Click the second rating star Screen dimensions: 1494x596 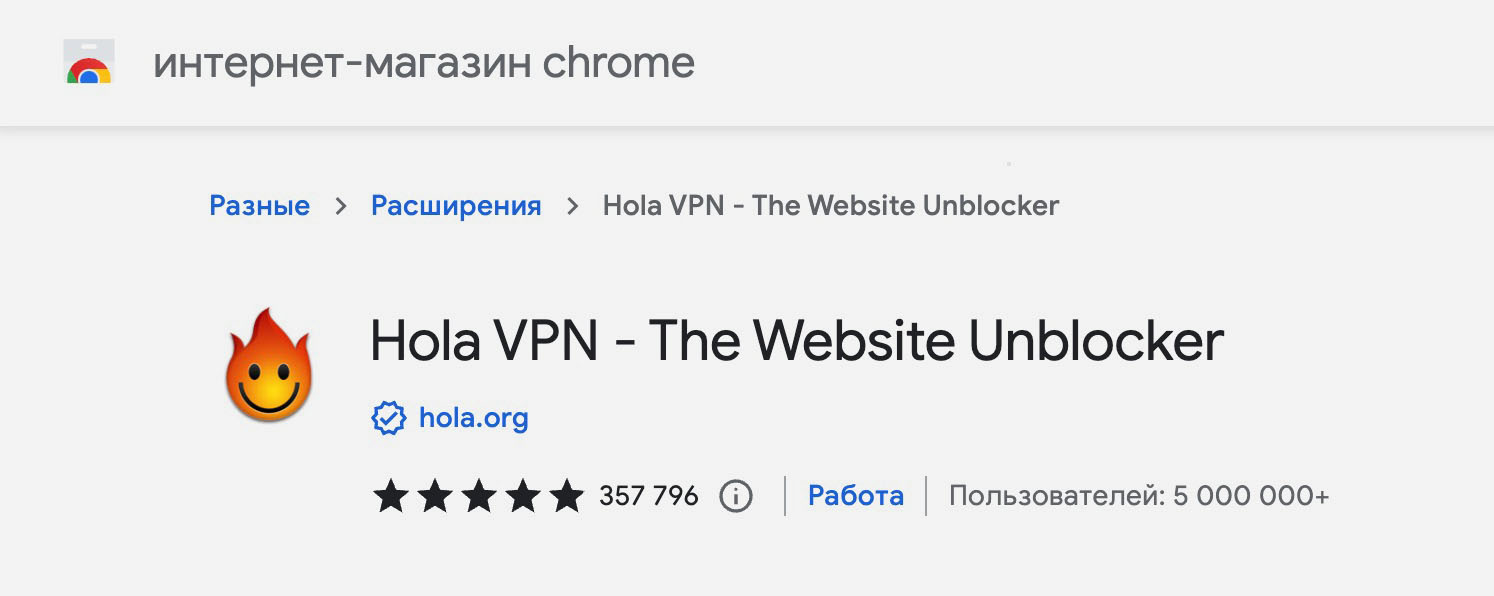pyautogui.click(x=434, y=496)
